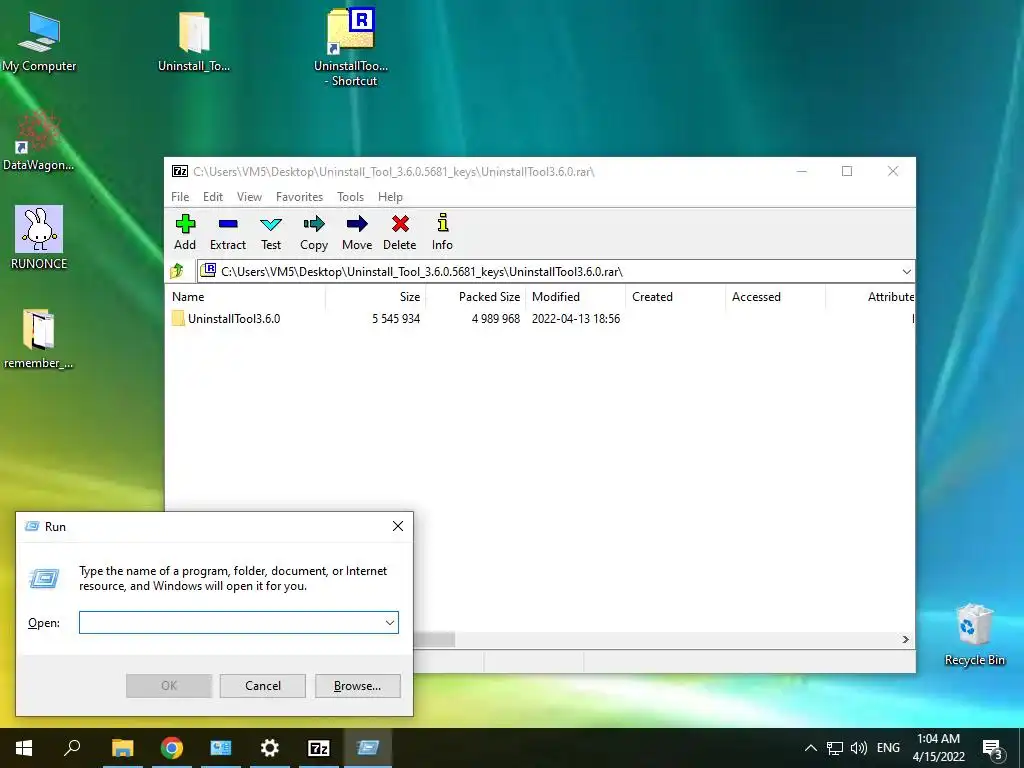Image resolution: width=1024 pixels, height=768 pixels.
Task: Select the 5 545 934 size cell
Action: tap(396, 319)
